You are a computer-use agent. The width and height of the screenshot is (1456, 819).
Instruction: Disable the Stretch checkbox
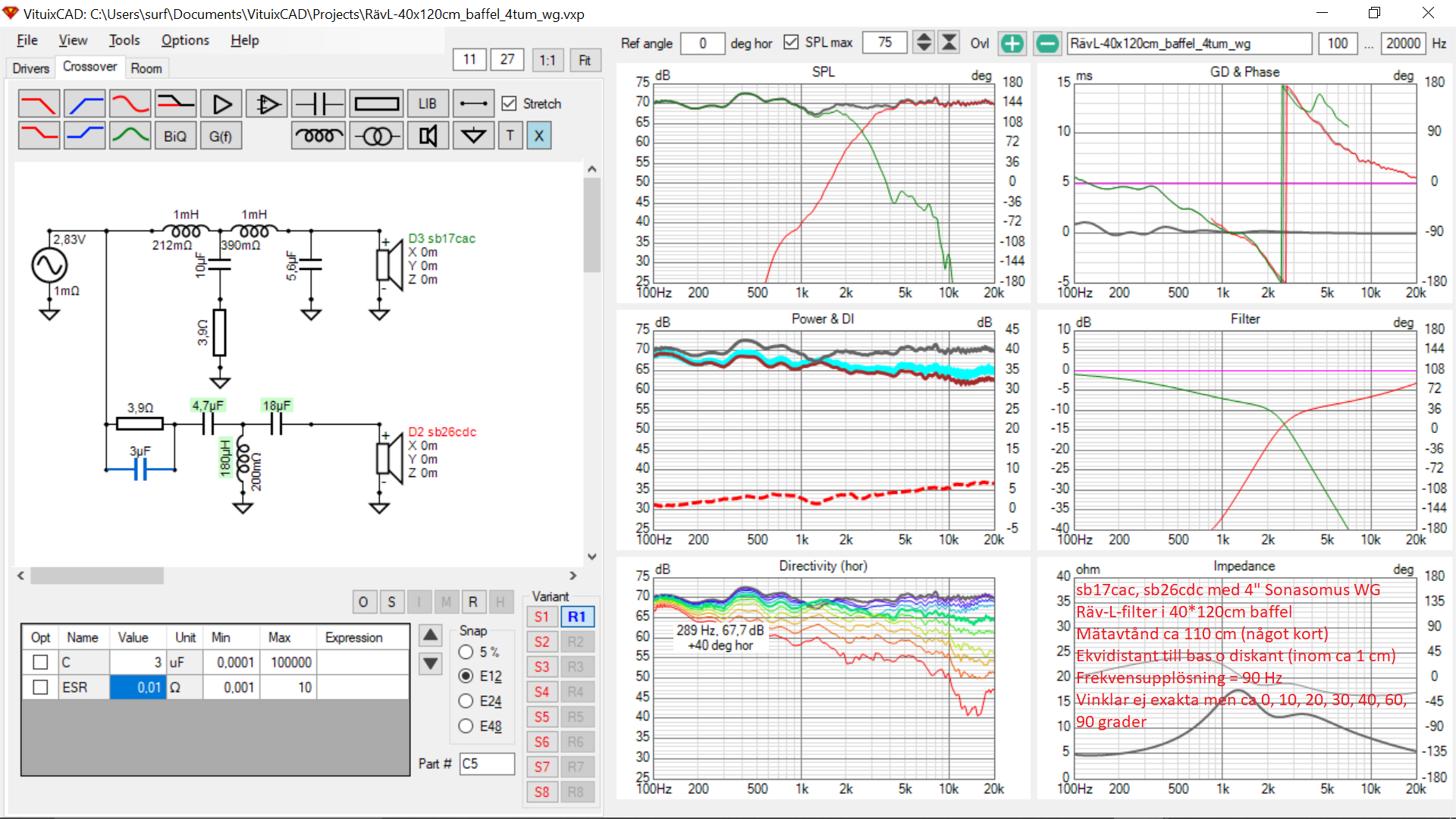click(510, 104)
